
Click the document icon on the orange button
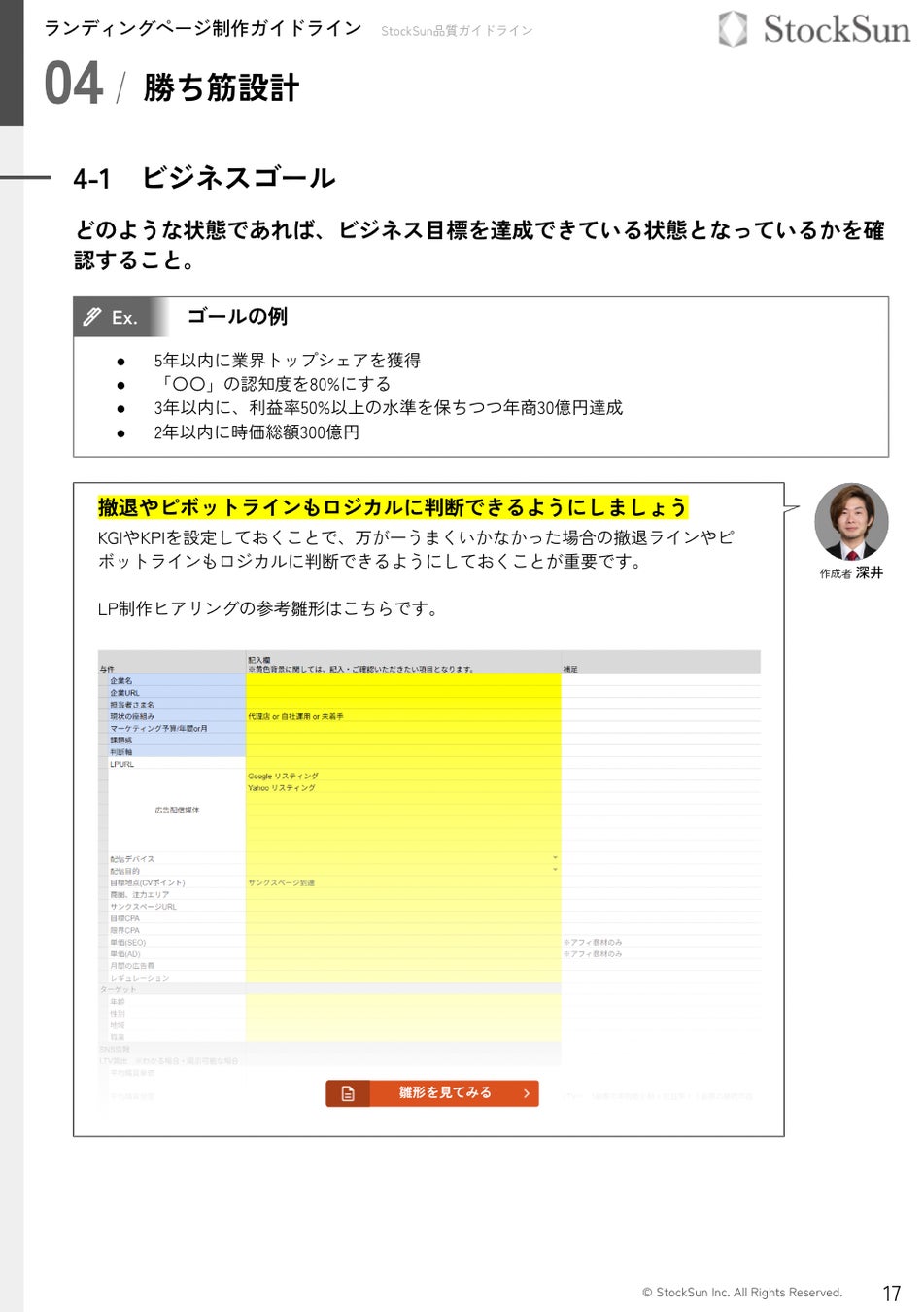click(348, 1093)
